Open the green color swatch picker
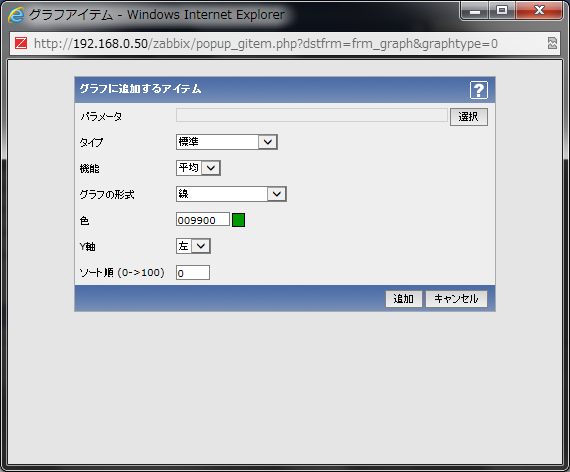Screen dimensions: 570x472 coord(238,220)
